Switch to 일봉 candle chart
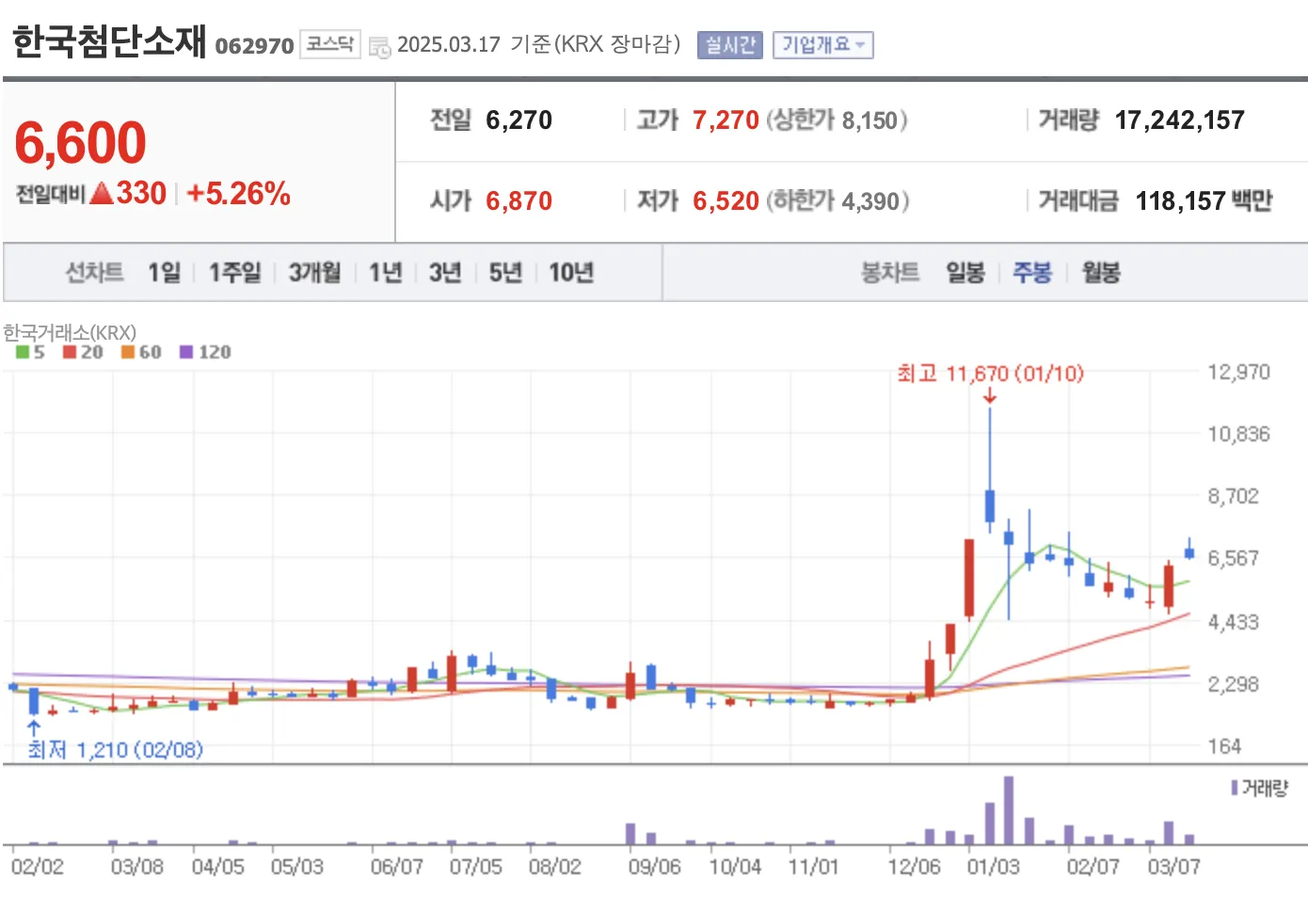1308x924 pixels. coord(965,273)
